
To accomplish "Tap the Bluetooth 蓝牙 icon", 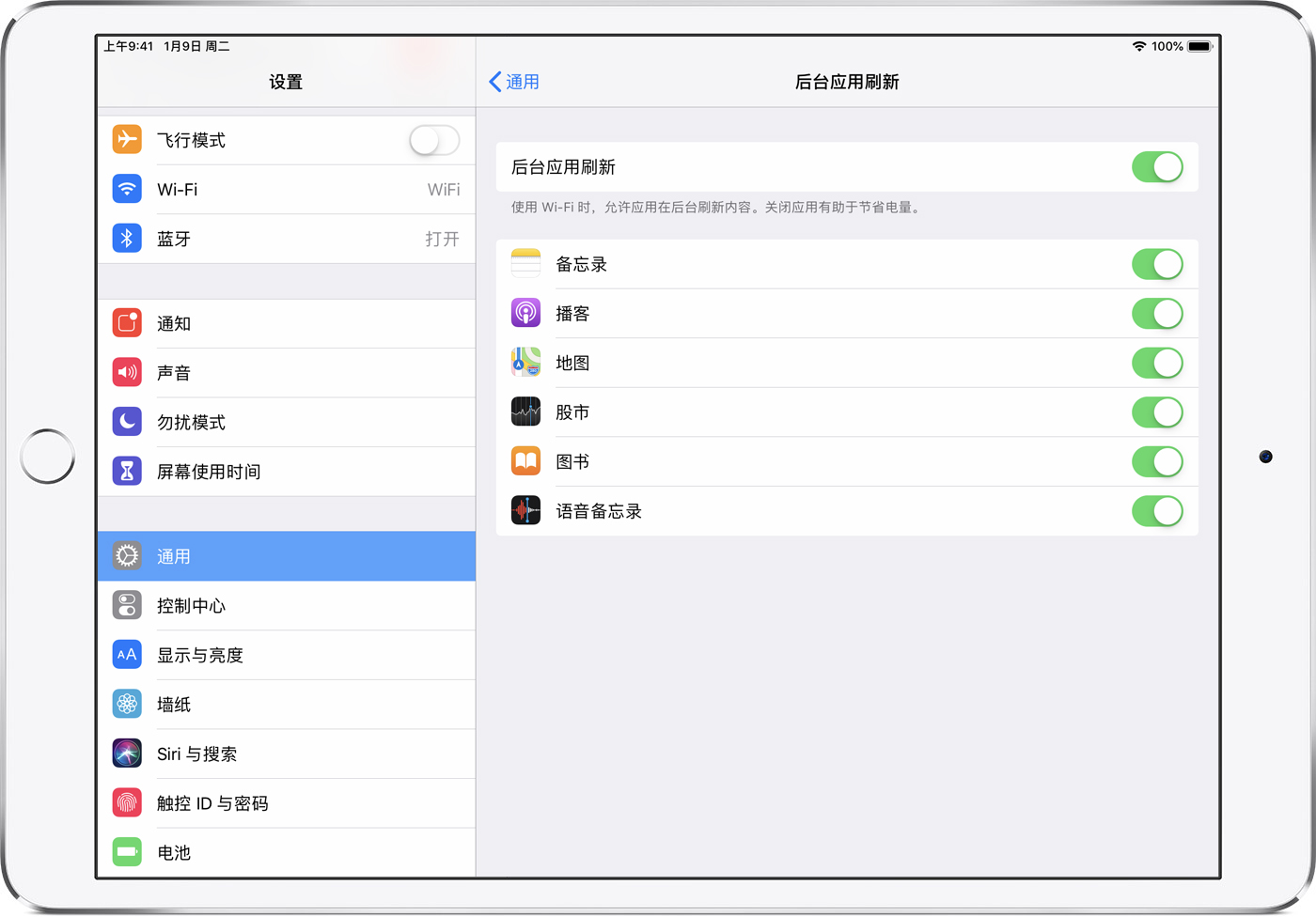I will pos(127,239).
